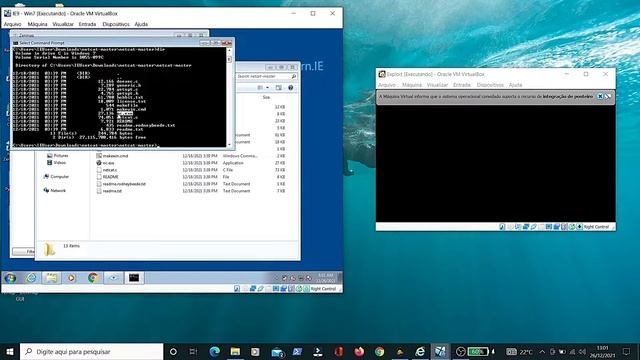The image size is (640, 360).
Task: Dismiss the mouse integration notice in the Exploit VM
Action: pos(600,97)
